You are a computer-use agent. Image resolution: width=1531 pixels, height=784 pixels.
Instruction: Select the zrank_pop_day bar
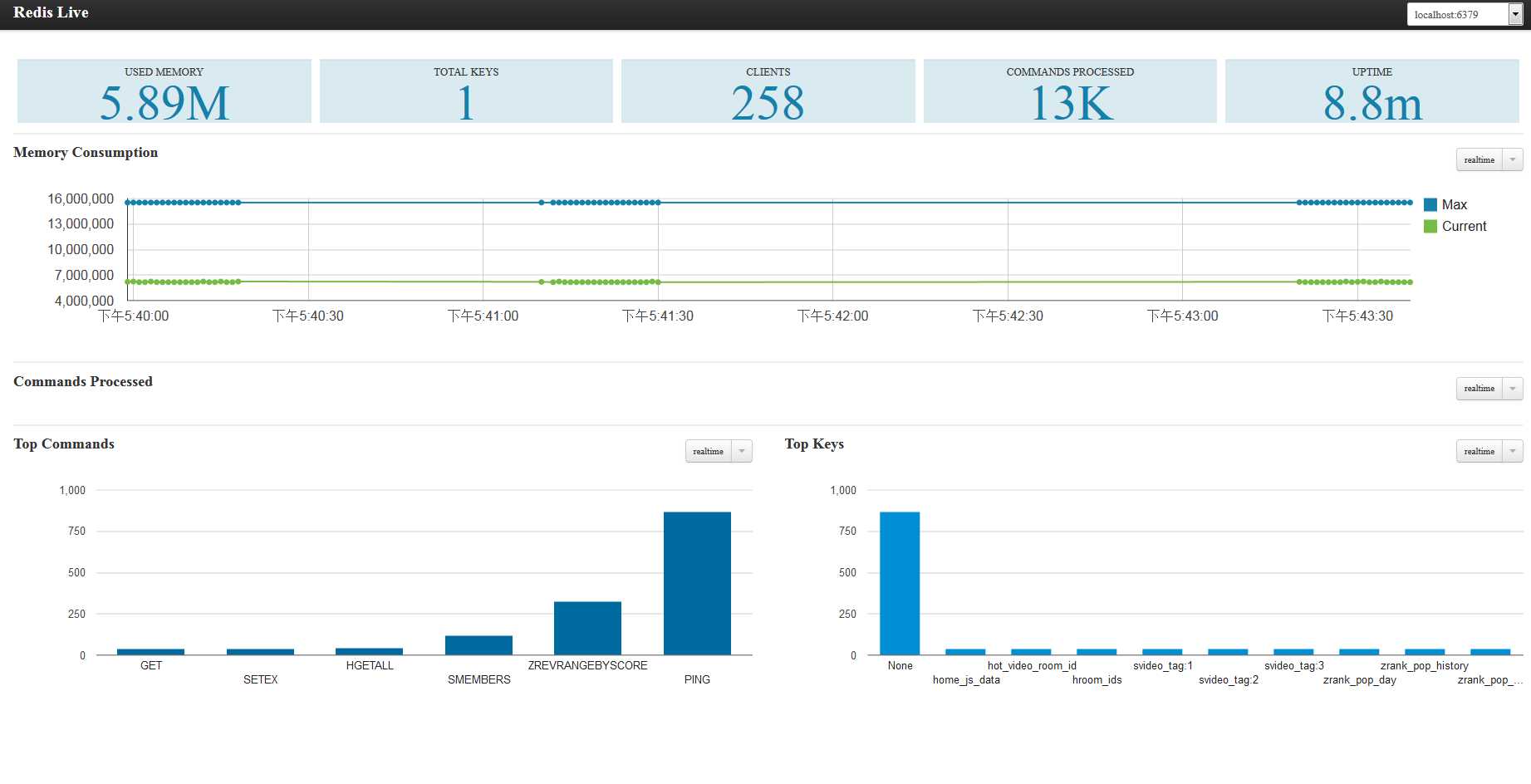coord(1359,652)
